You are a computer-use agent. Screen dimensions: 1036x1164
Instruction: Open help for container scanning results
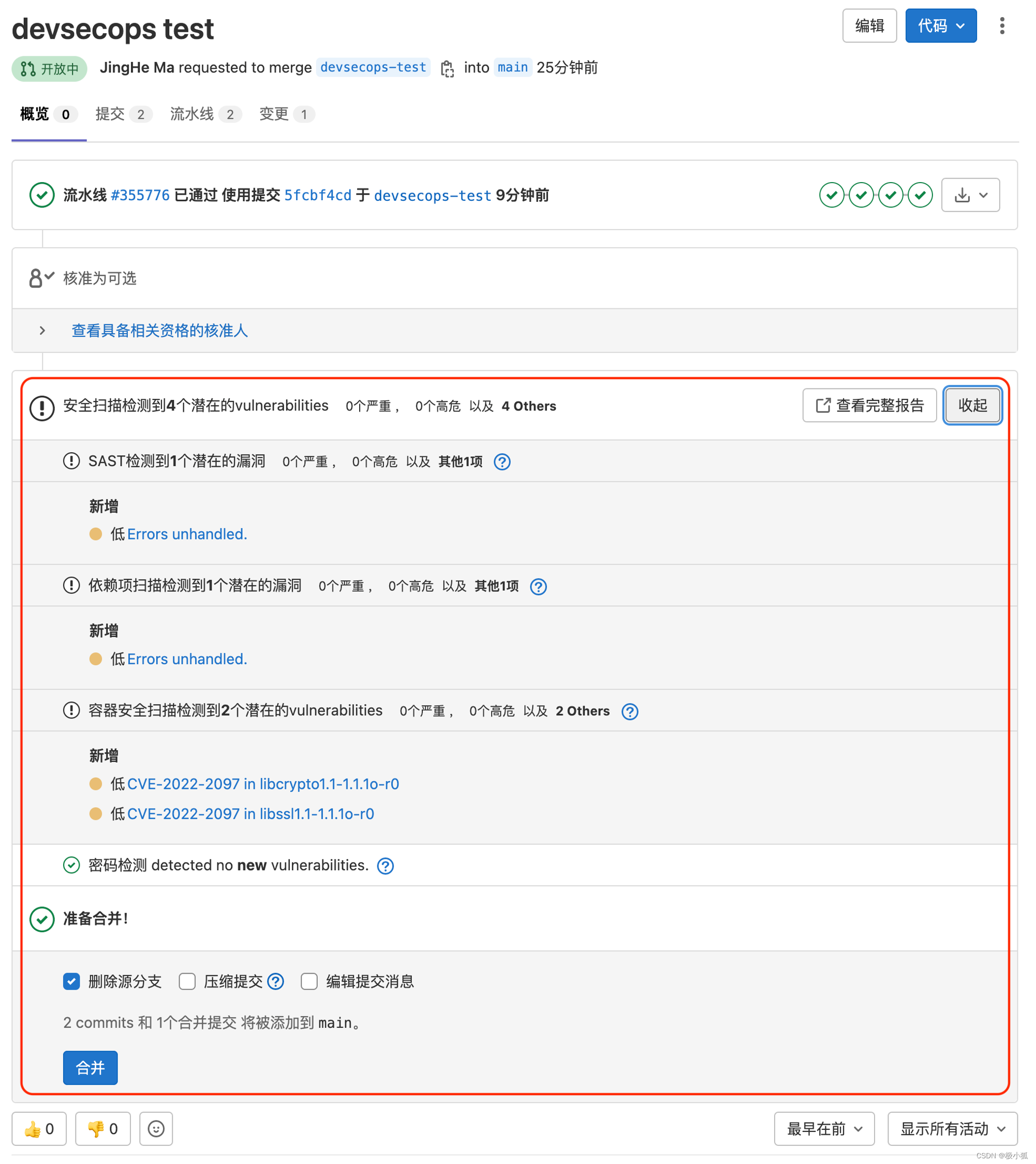coord(629,711)
